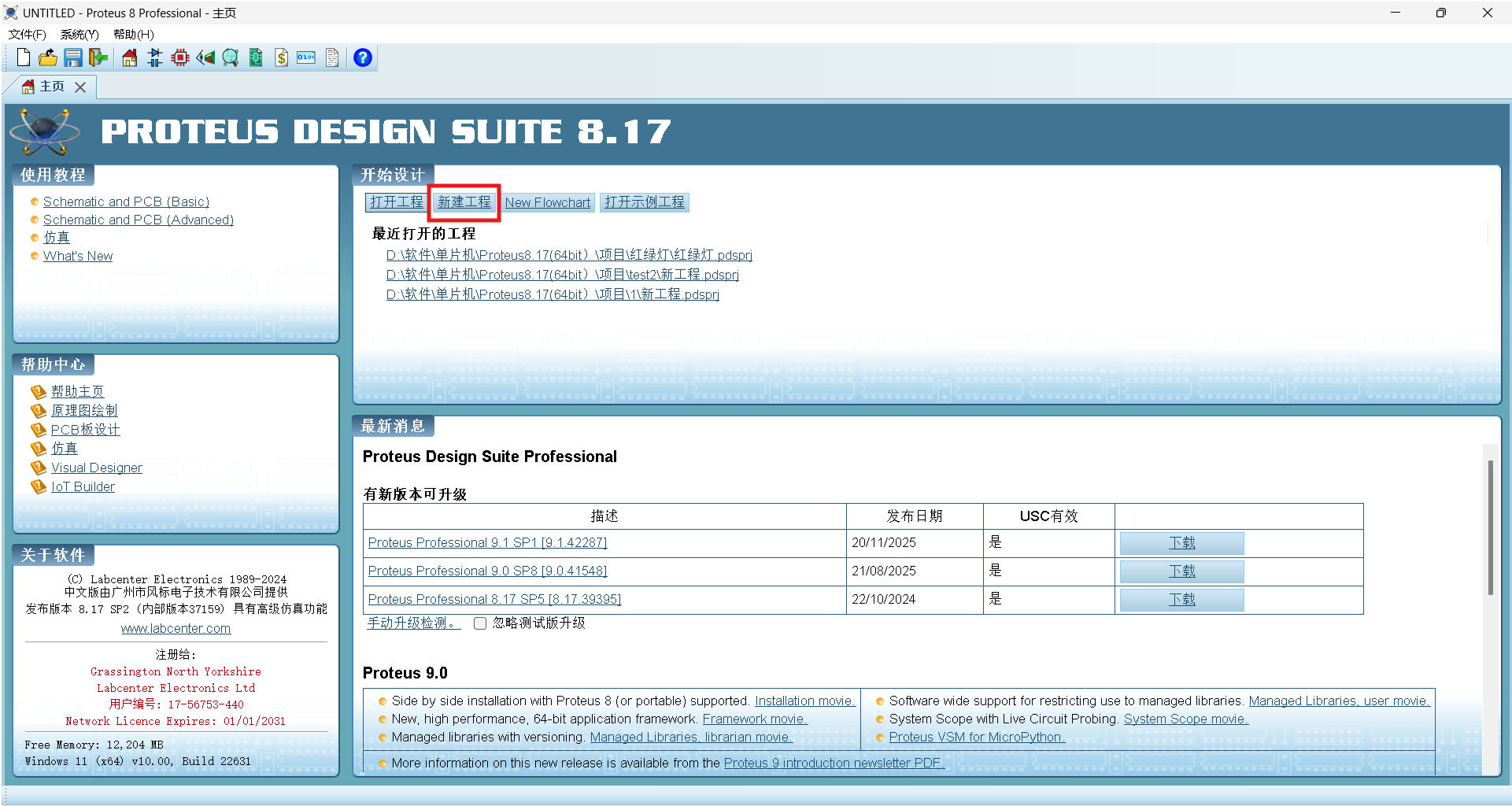Open the 系统(Y) menu
This screenshot has width=1512, height=806.
click(x=79, y=34)
